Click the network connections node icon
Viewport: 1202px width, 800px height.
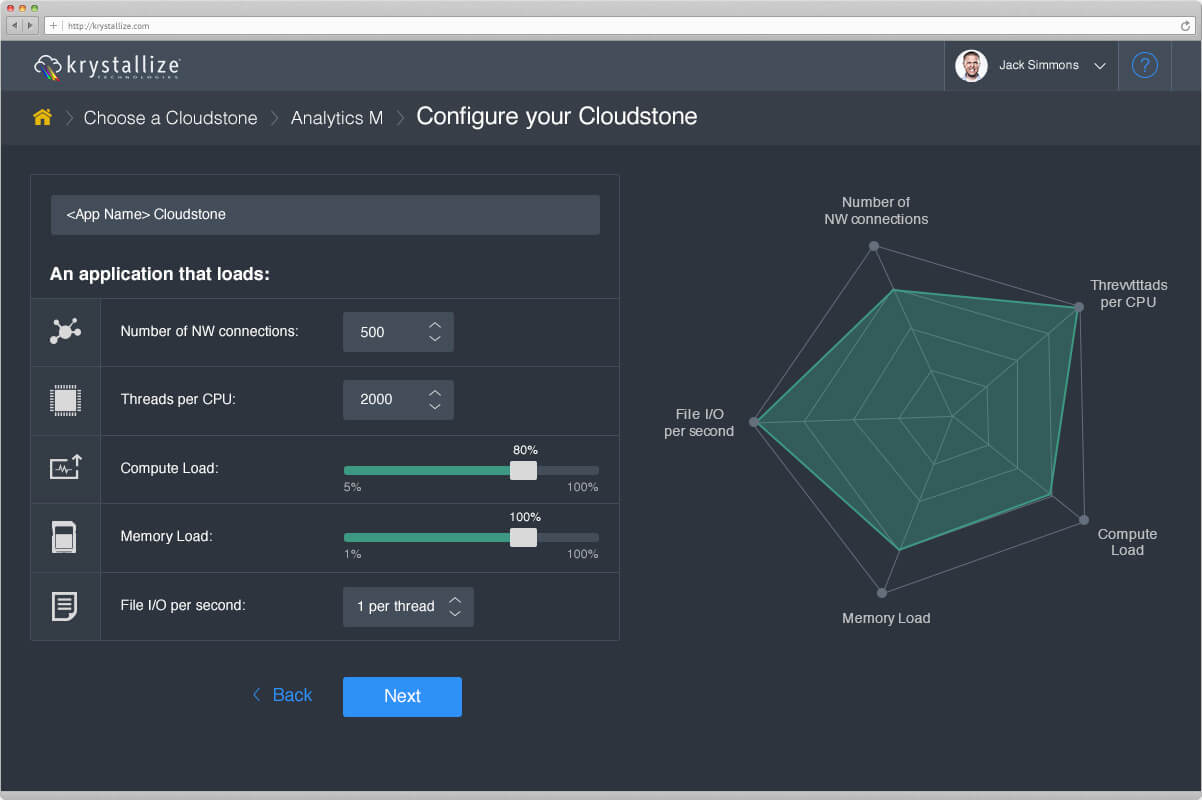pyautogui.click(x=65, y=331)
